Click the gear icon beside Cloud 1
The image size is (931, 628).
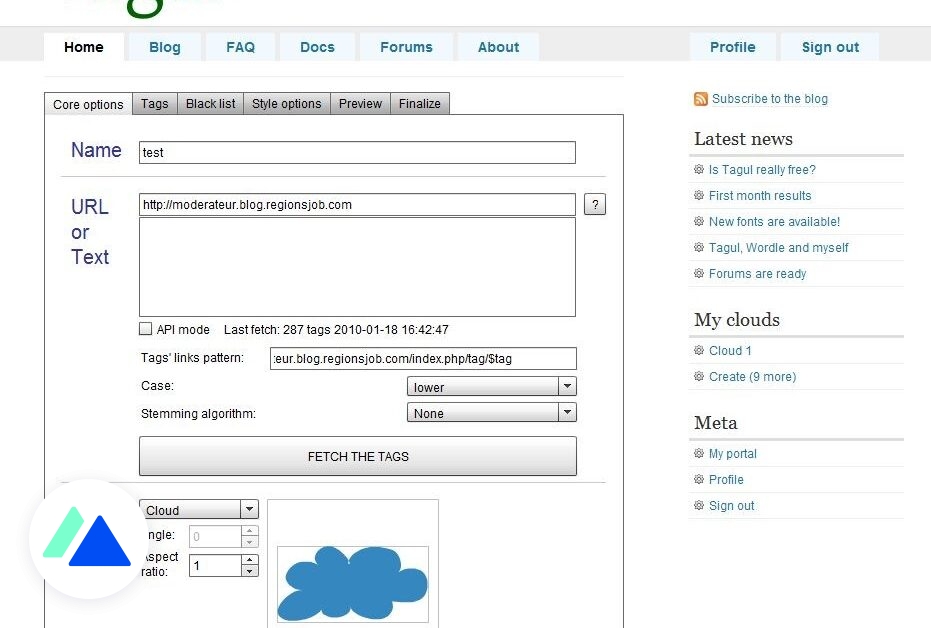tap(699, 350)
